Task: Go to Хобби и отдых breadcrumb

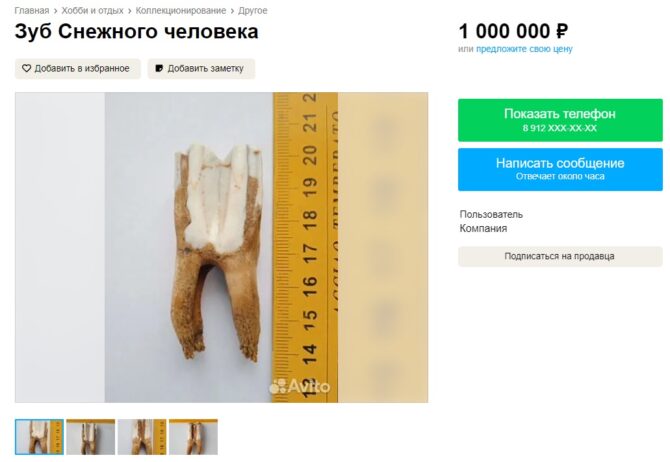Action: coord(92,11)
